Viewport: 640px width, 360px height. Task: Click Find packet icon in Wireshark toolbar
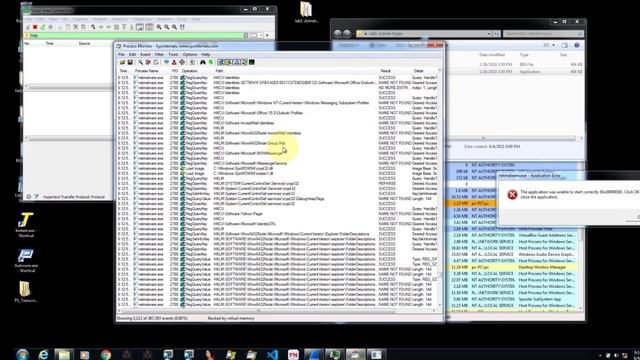click(93, 27)
